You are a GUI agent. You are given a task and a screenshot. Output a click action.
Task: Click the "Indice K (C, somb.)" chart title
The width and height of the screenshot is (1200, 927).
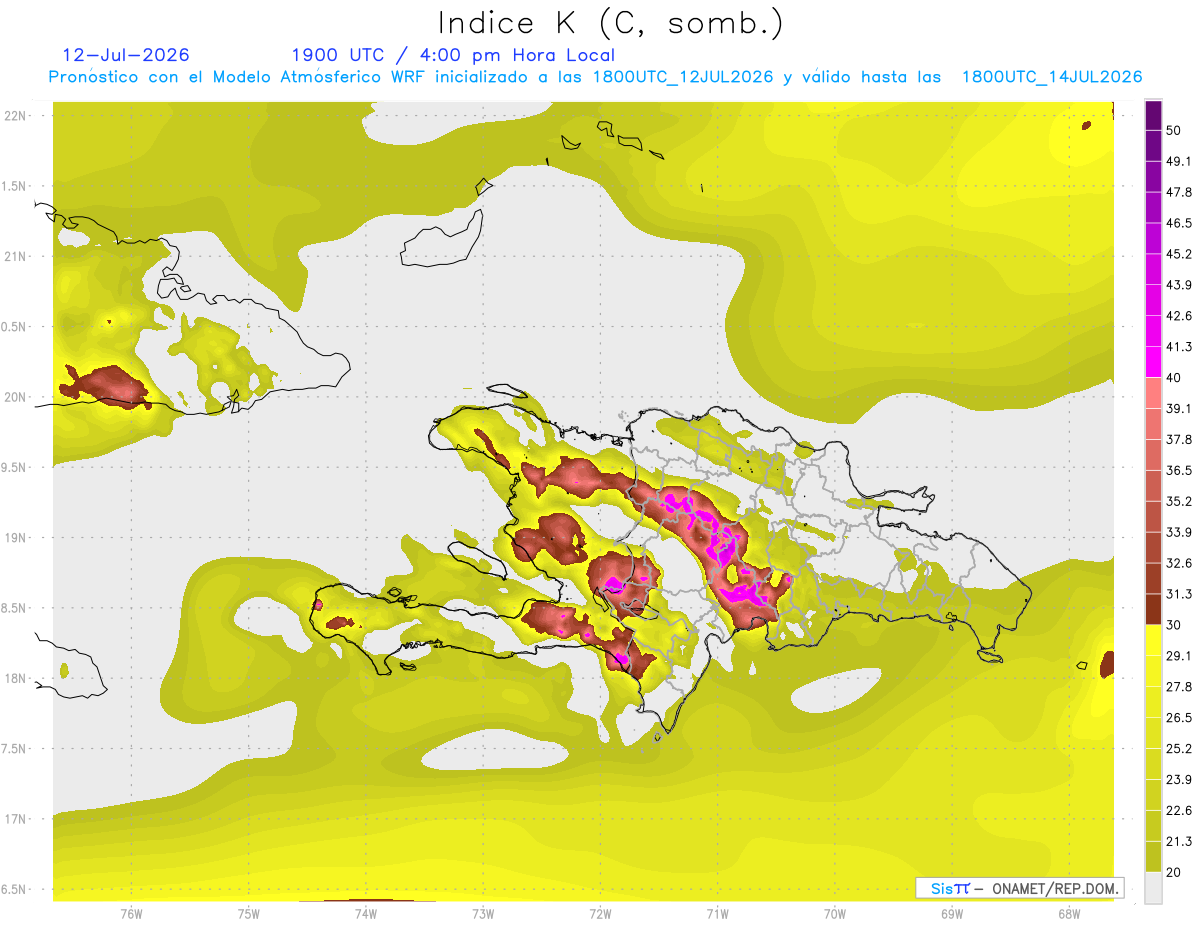tap(610, 24)
